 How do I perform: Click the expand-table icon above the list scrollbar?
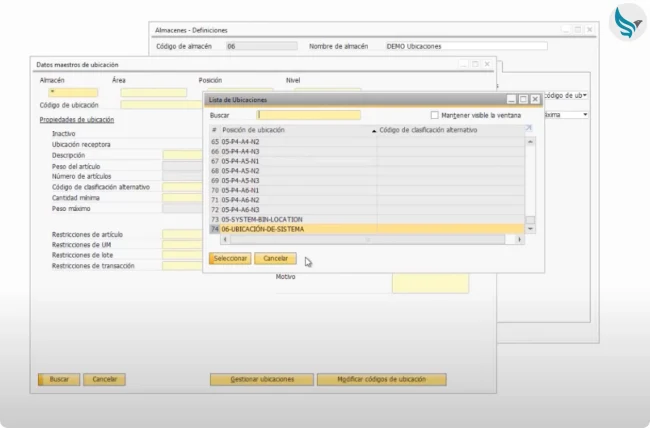pyautogui.click(x=529, y=128)
